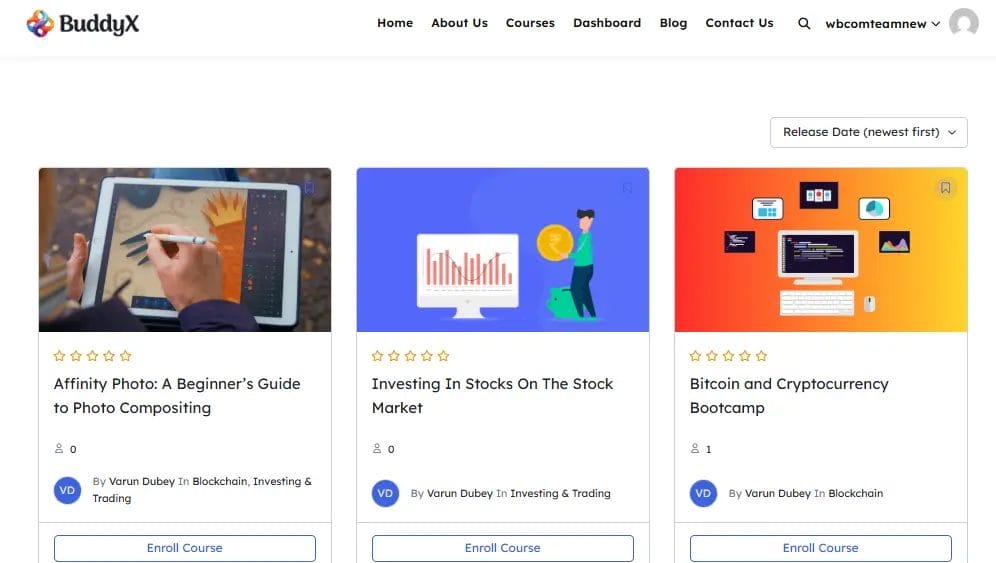Screen dimensions: 996x563
Task: Click VD avatar on Investing In Stocks card
Action: coord(385,493)
